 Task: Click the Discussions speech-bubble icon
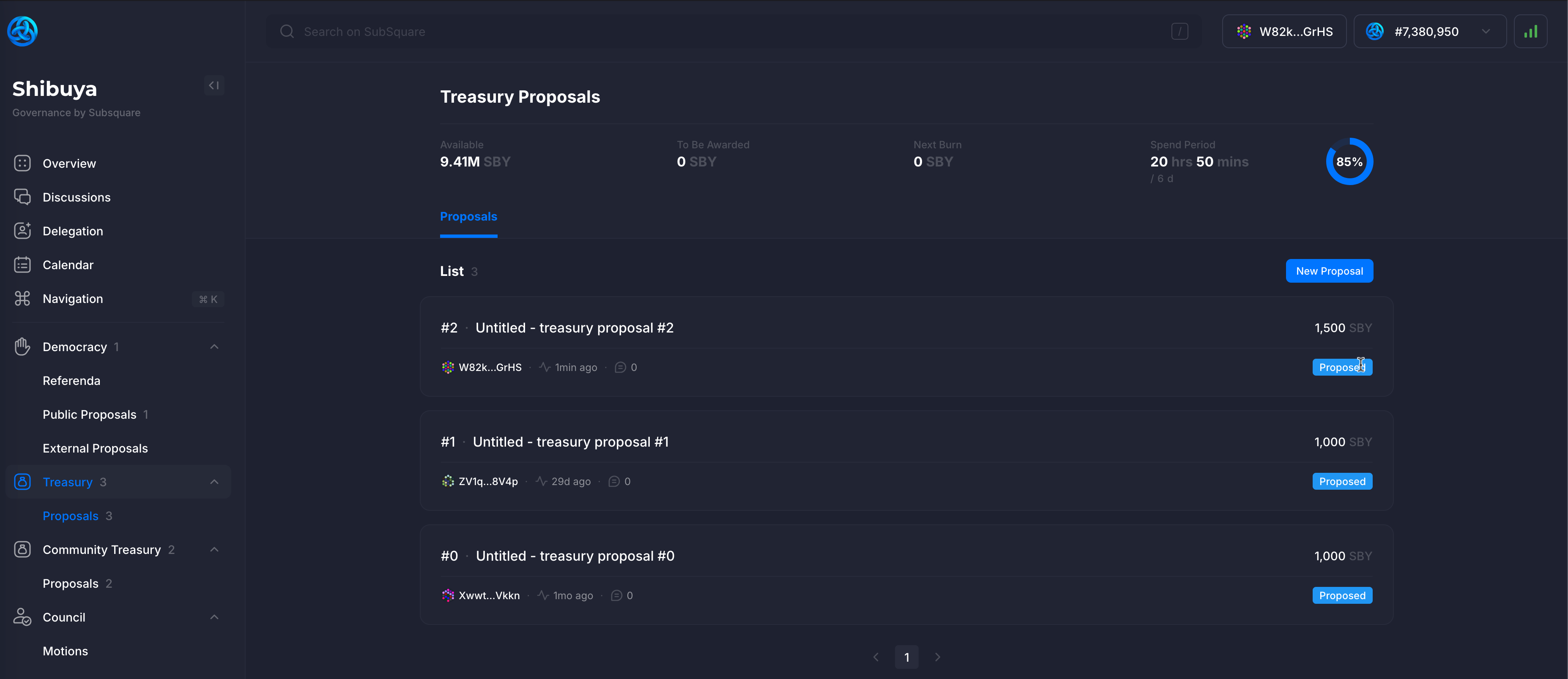[x=22, y=196]
